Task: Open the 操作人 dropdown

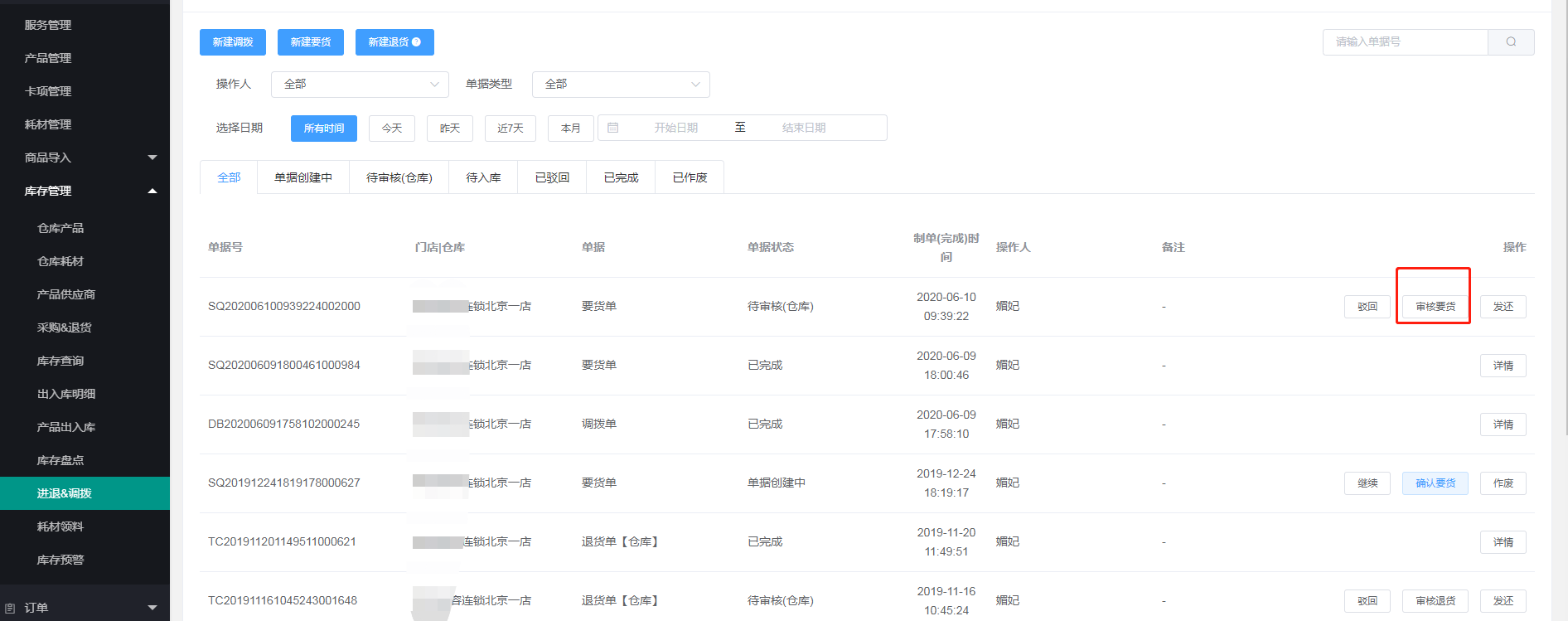Action: [360, 85]
